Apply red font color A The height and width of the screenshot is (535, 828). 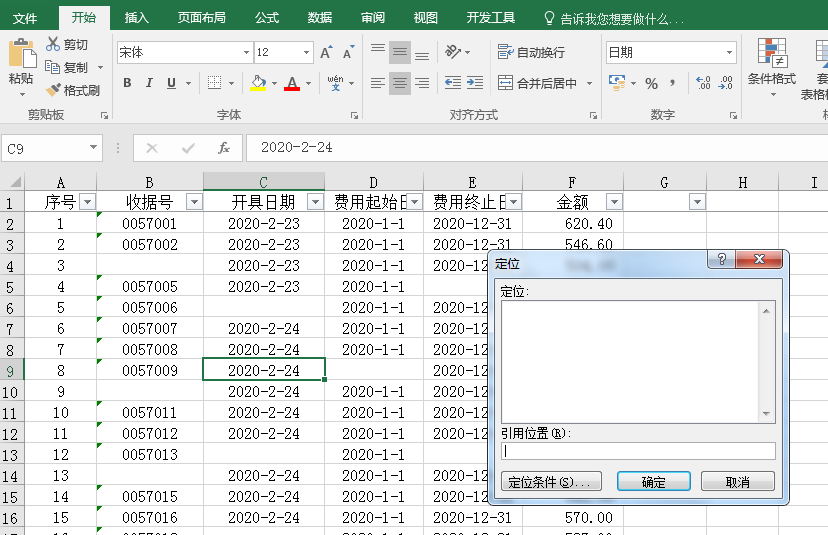(292, 83)
